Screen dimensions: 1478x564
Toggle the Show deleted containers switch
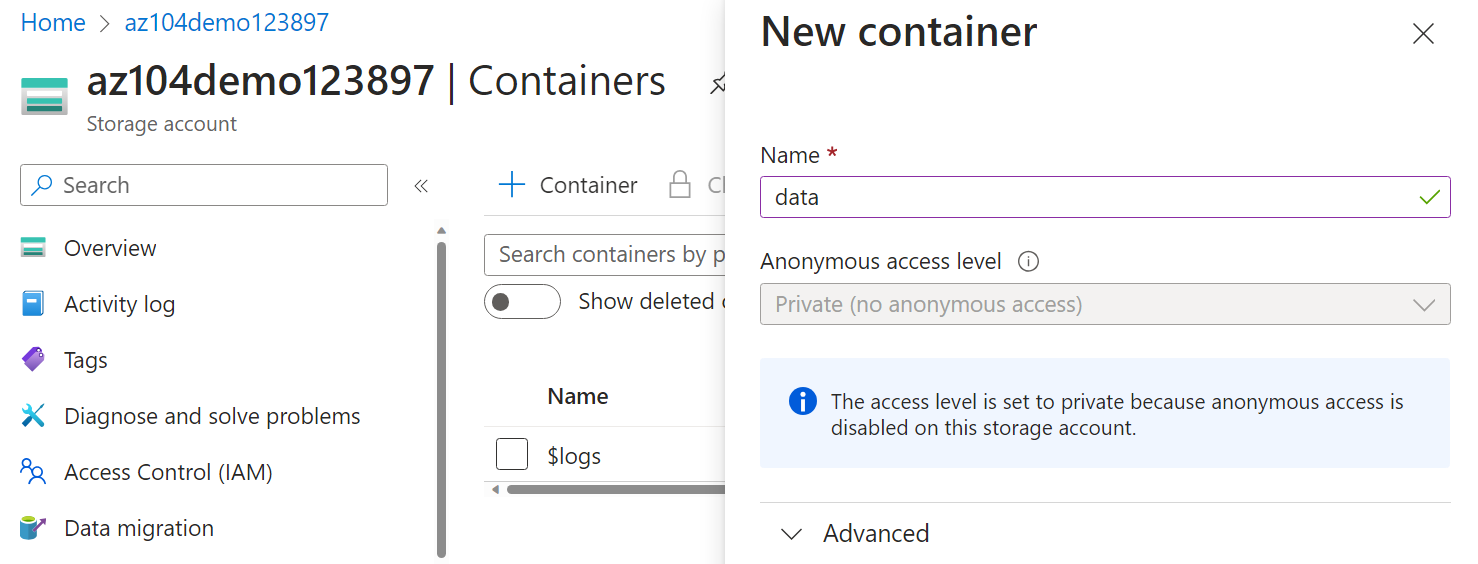tap(522, 302)
